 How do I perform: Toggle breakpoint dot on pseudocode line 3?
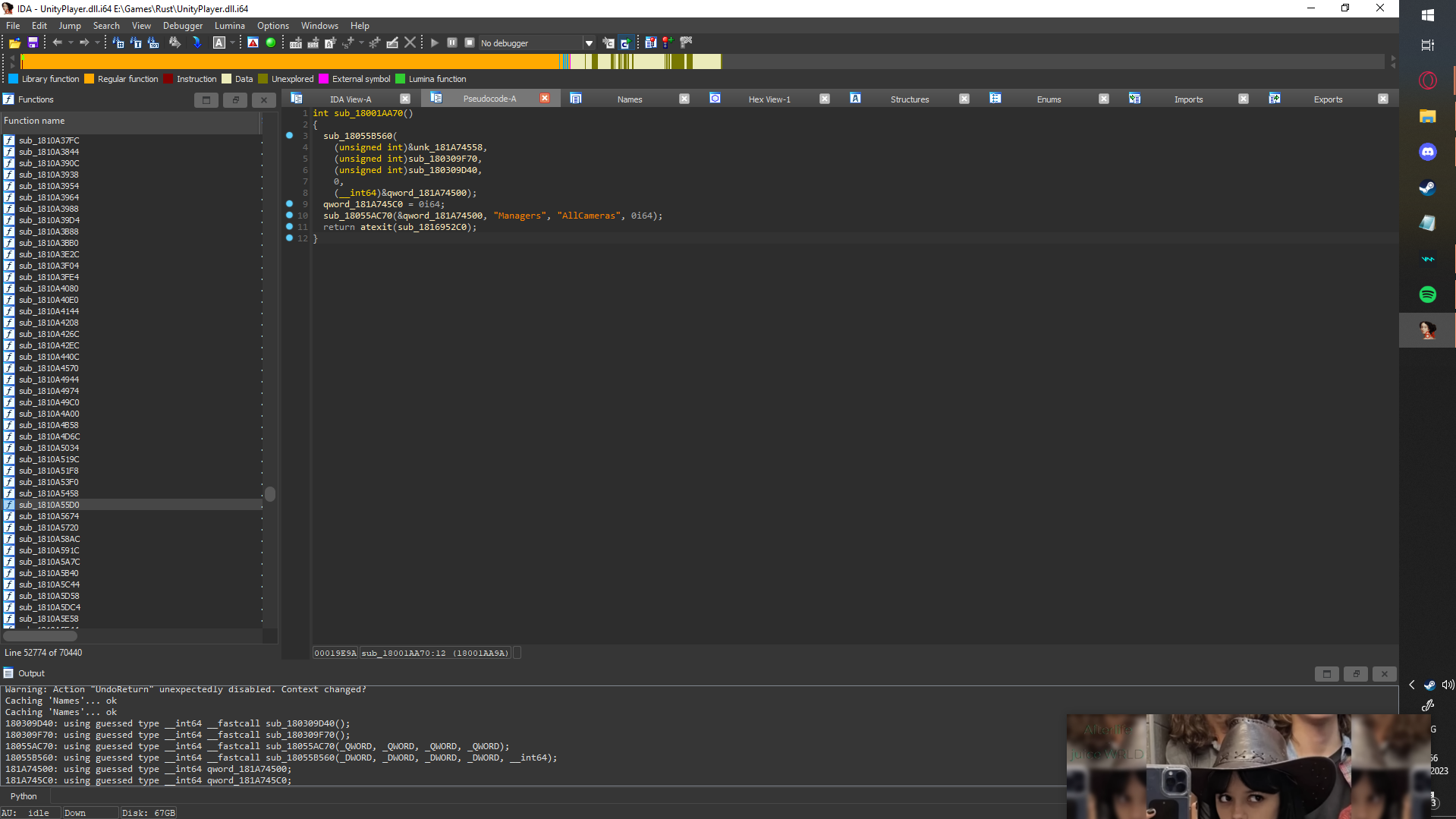tap(289, 136)
